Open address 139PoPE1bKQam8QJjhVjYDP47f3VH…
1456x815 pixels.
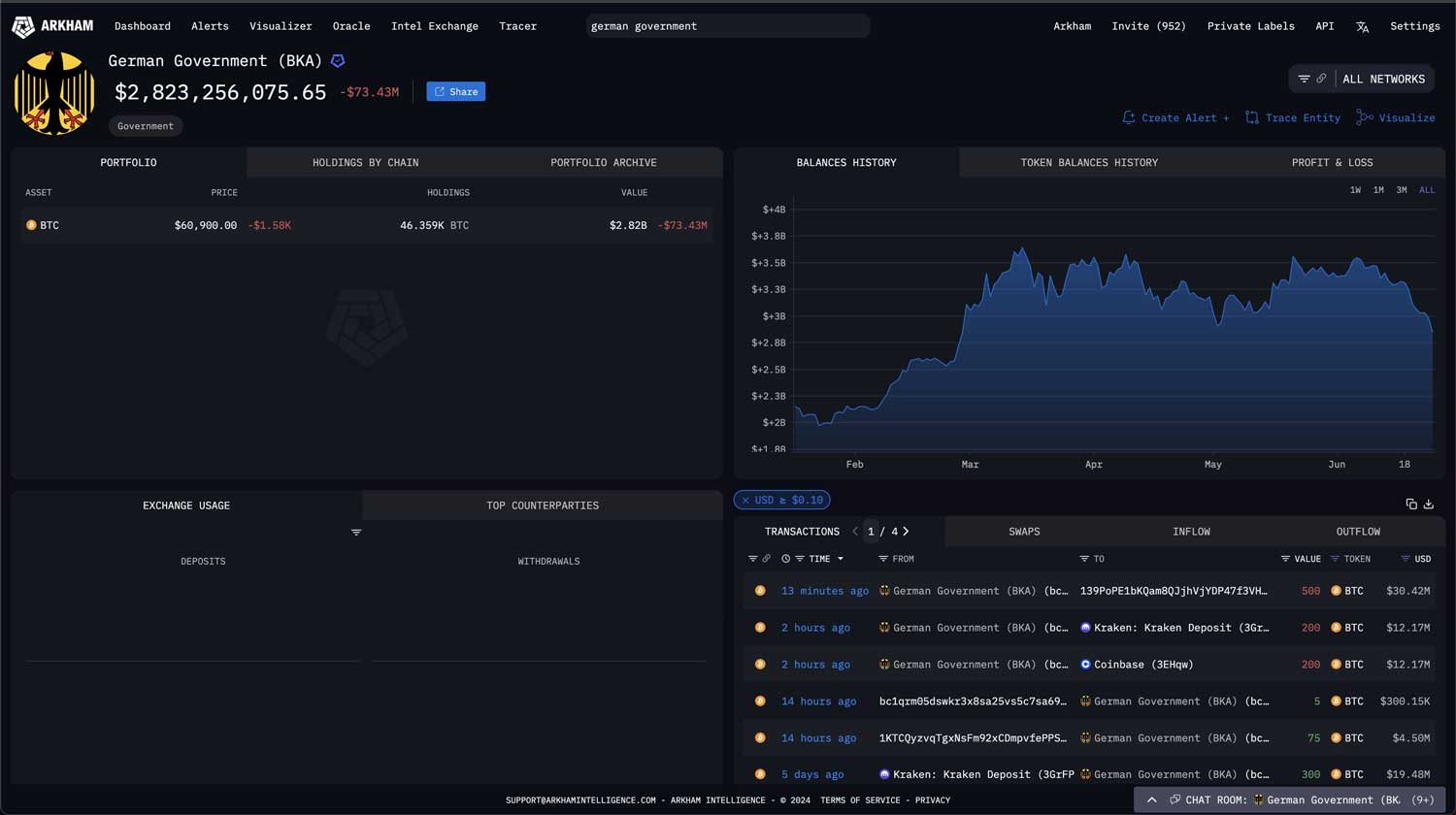1174,591
